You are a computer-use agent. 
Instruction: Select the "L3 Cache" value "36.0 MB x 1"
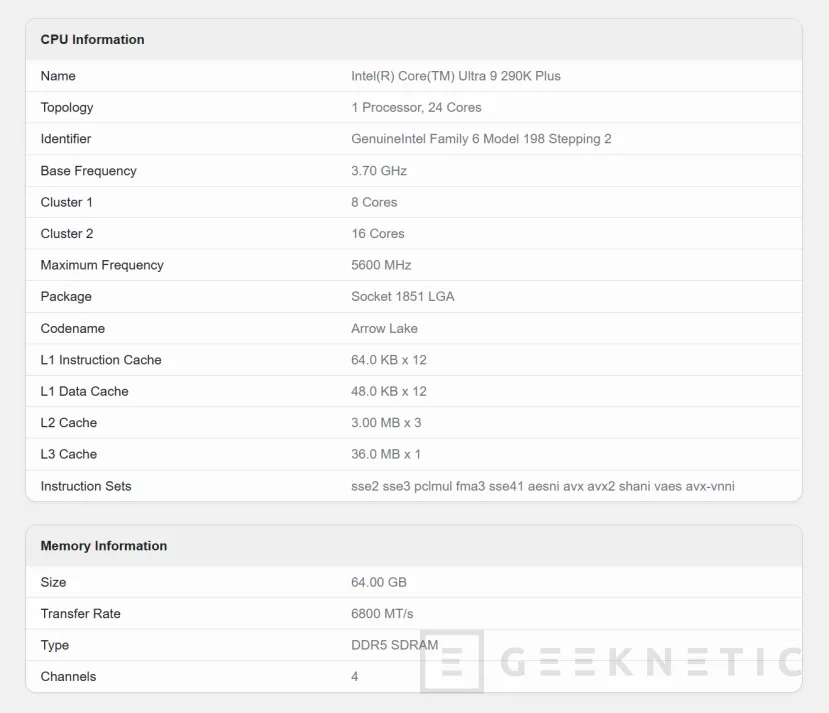tap(380, 454)
